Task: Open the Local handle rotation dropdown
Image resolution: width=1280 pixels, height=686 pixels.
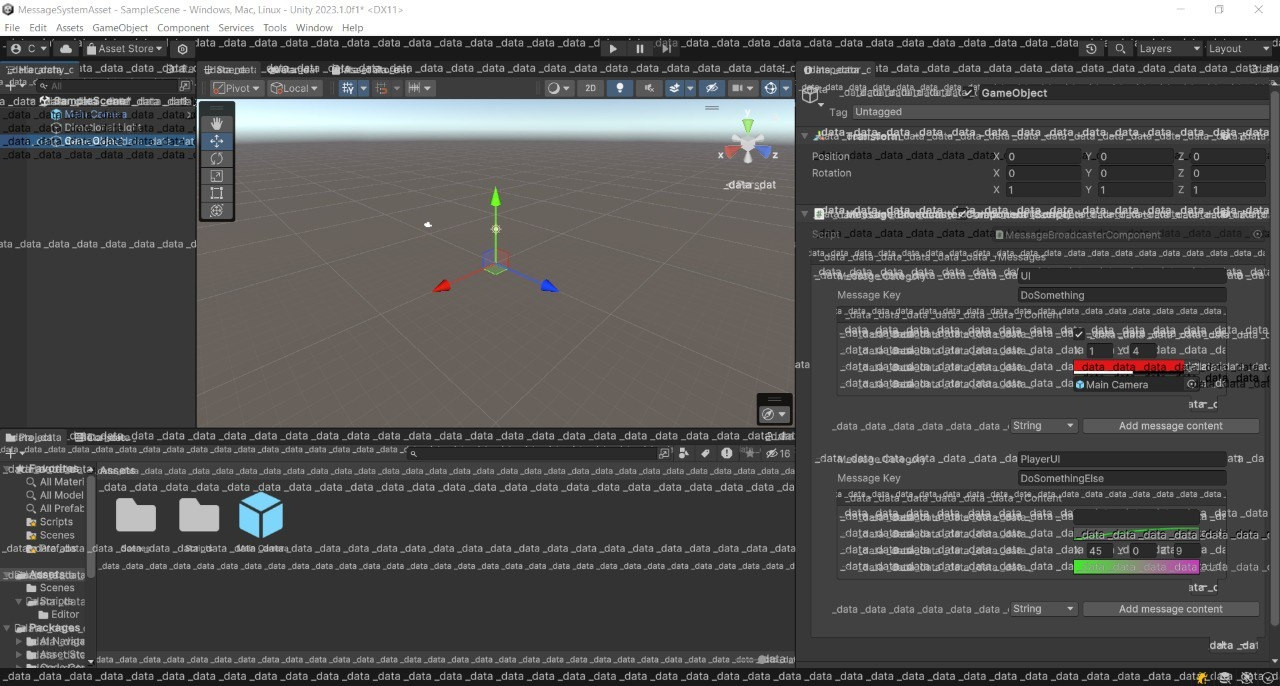Action: click(x=294, y=88)
